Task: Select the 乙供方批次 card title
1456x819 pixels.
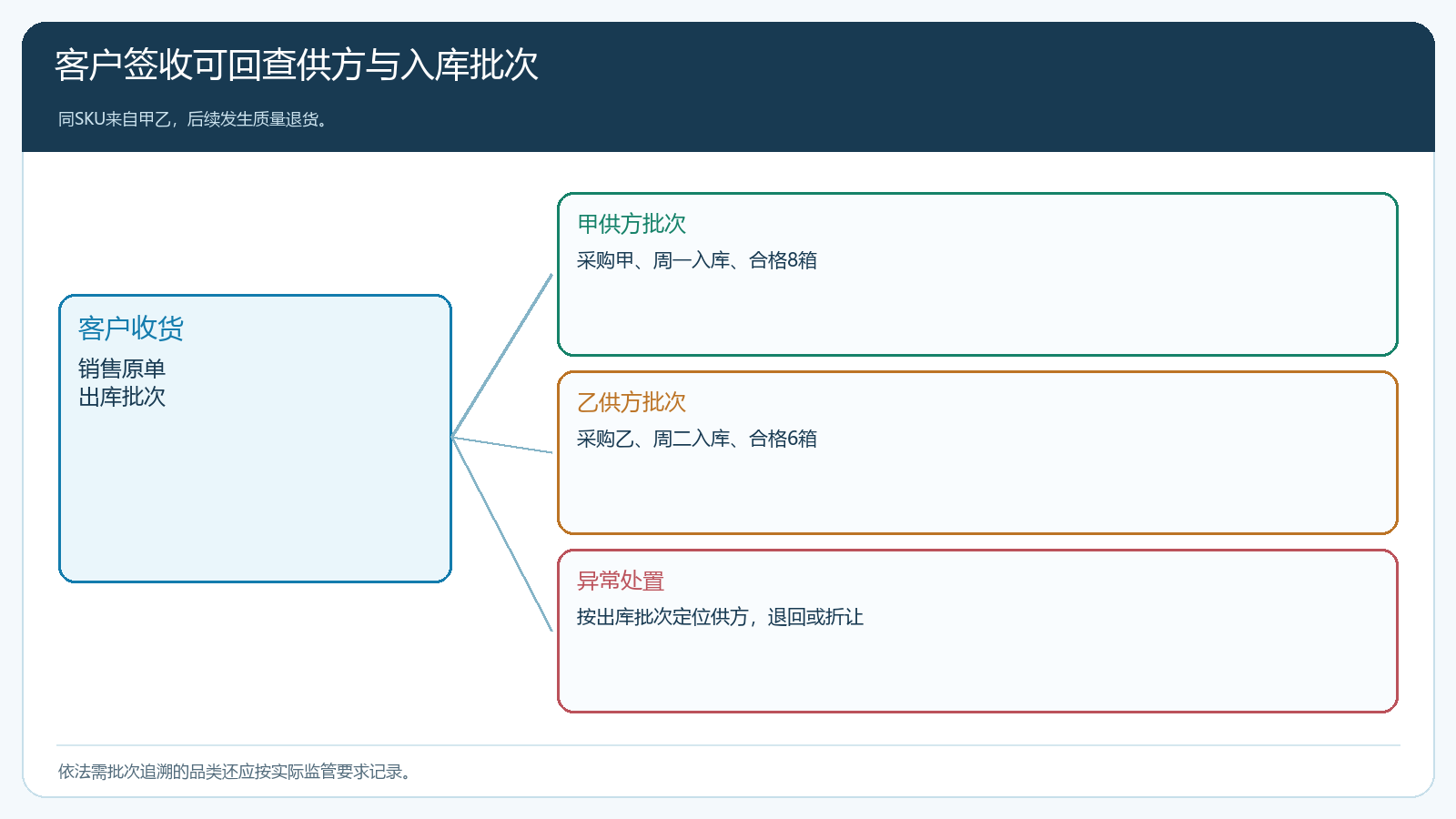Action: 632,402
